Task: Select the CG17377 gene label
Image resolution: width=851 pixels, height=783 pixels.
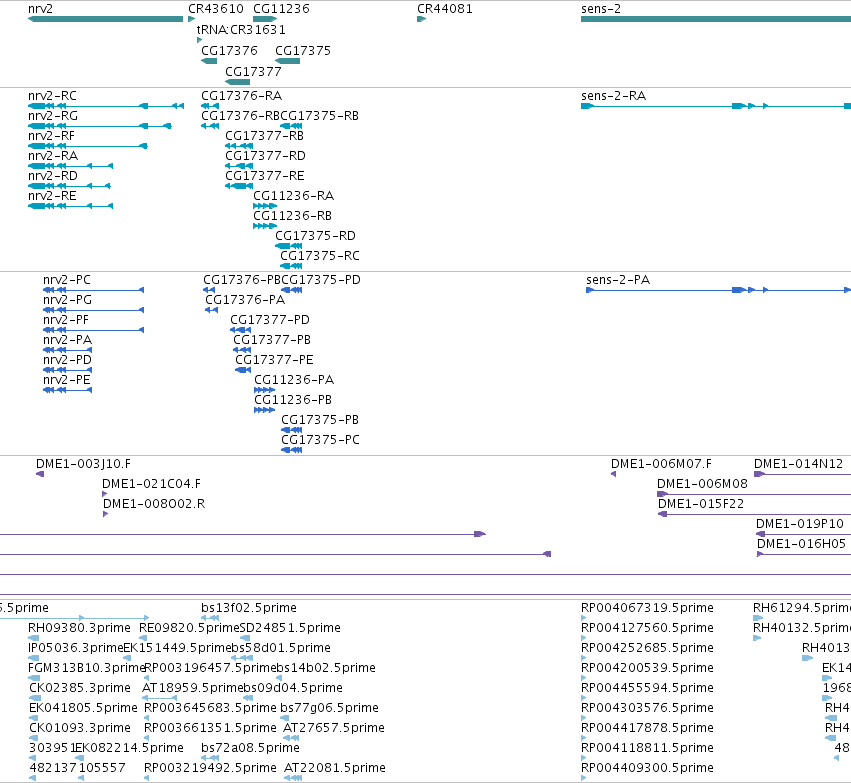Action: (253, 72)
